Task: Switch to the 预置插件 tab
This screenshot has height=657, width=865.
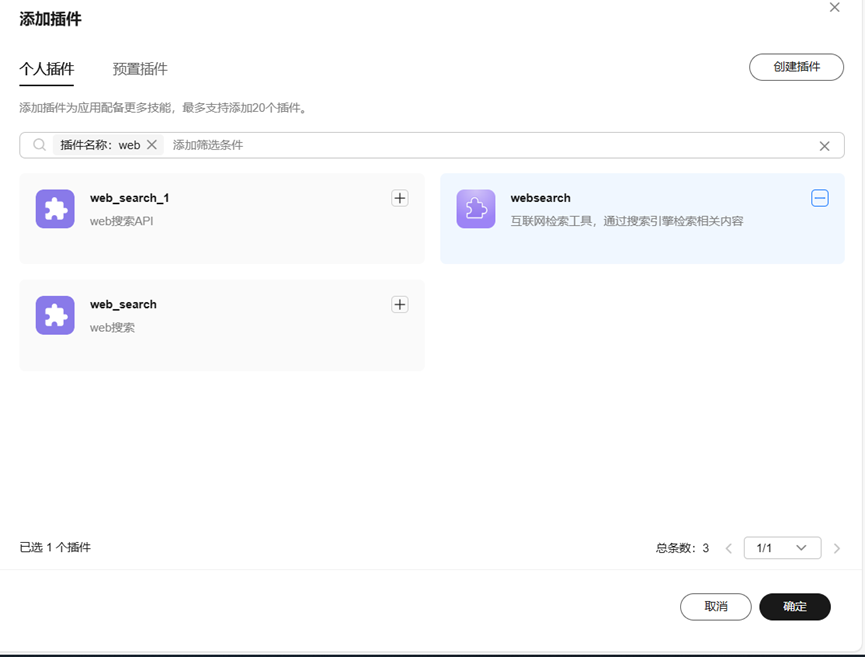Action: (140, 69)
